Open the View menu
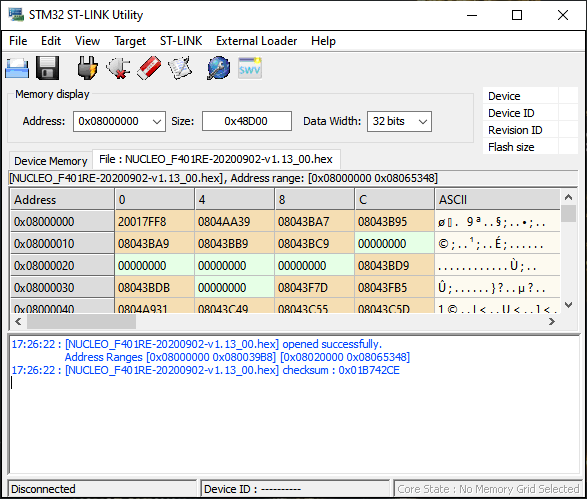Viewport: 587px width, 499px height. pyautogui.click(x=87, y=40)
